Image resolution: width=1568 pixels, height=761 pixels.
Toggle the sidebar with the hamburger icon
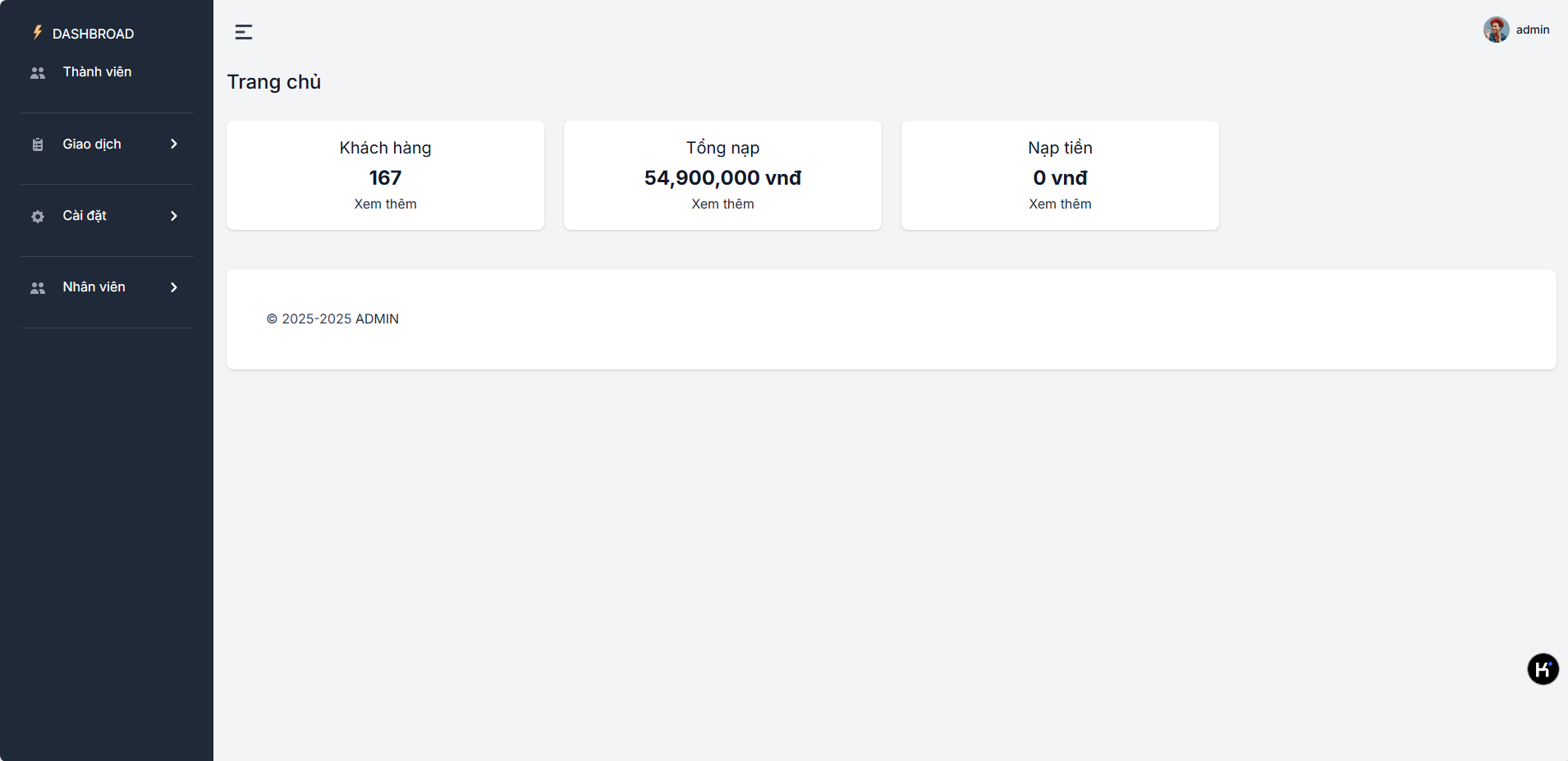pos(244,32)
